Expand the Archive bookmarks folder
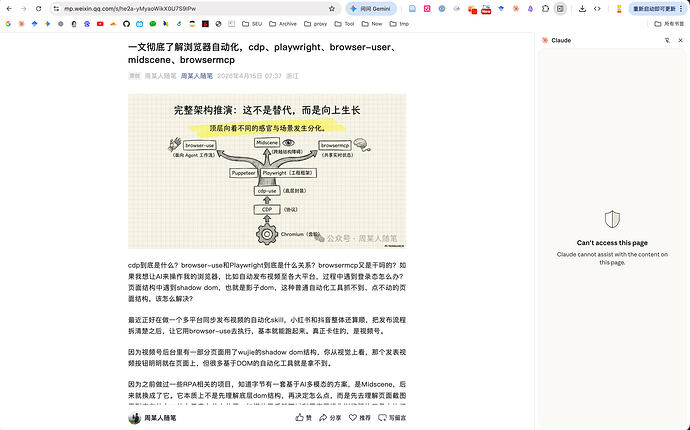The image size is (690, 430). coord(283,24)
